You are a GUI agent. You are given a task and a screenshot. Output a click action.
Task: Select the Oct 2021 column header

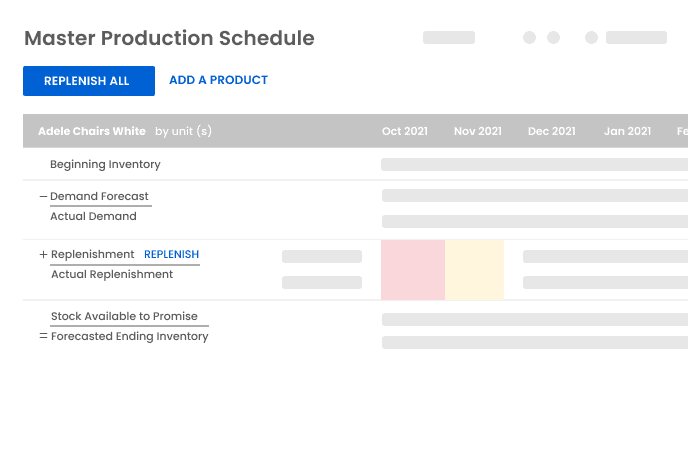(x=405, y=131)
